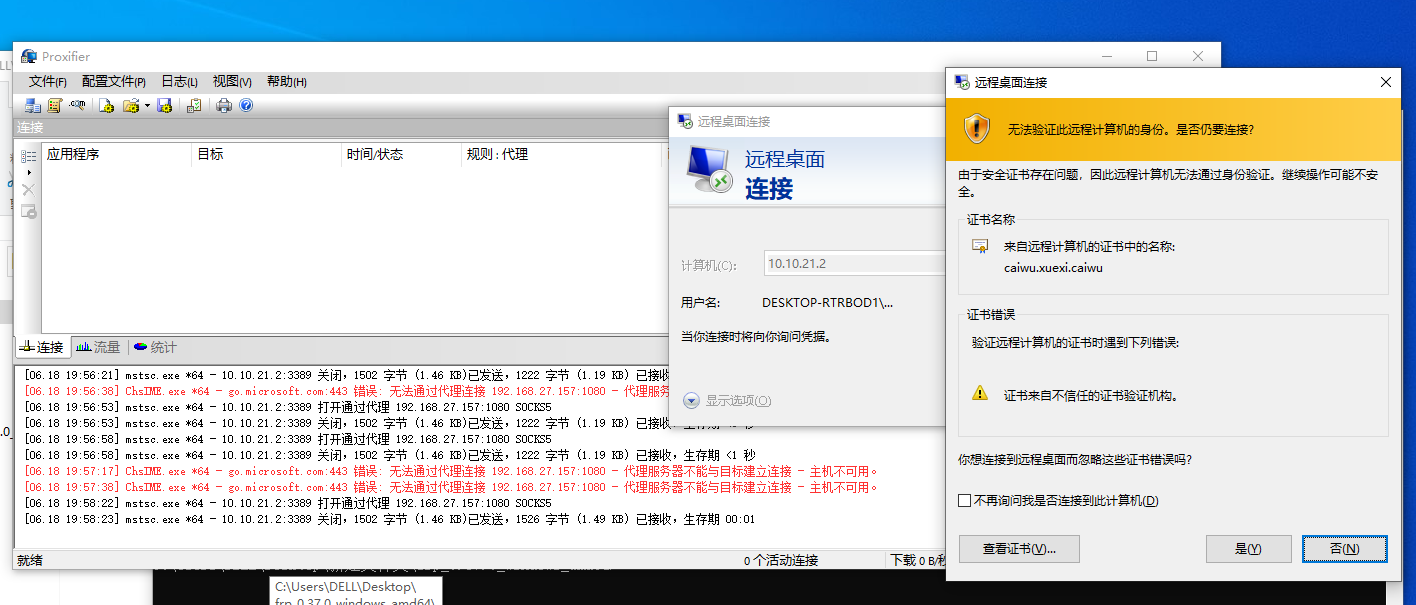This screenshot has height=605, width=1416.
Task: Click the 就绪 status bar text
Action: click(30, 561)
